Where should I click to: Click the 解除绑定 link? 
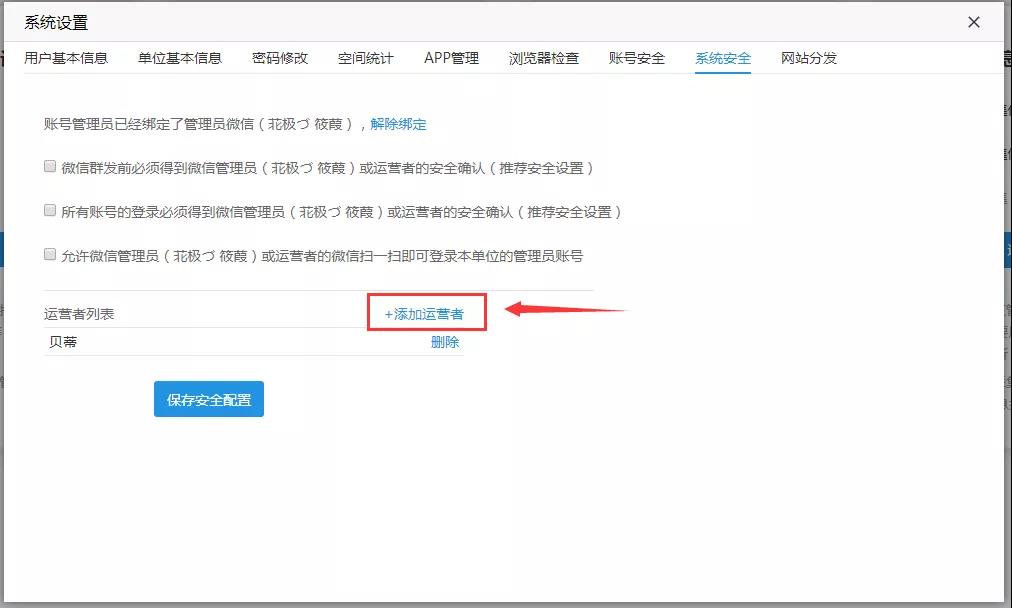pos(398,124)
